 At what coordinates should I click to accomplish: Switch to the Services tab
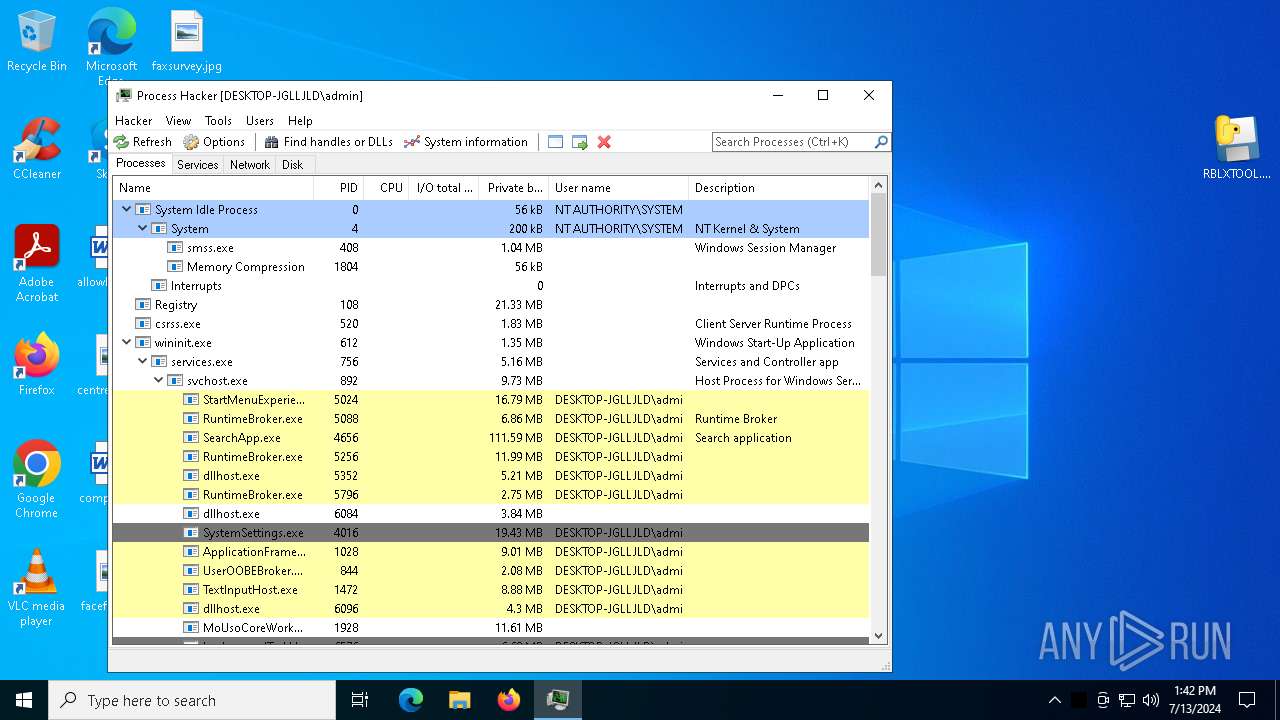198,165
